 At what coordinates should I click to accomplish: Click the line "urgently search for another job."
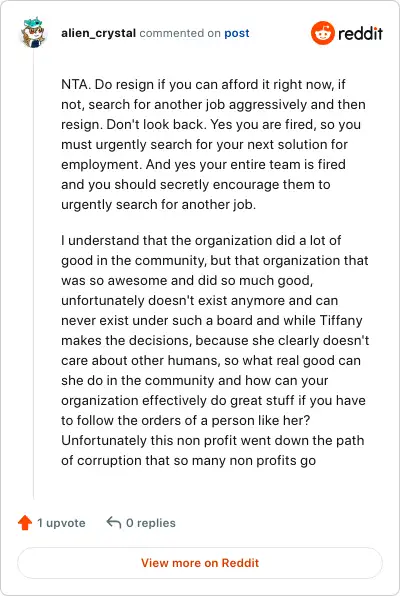(159, 204)
